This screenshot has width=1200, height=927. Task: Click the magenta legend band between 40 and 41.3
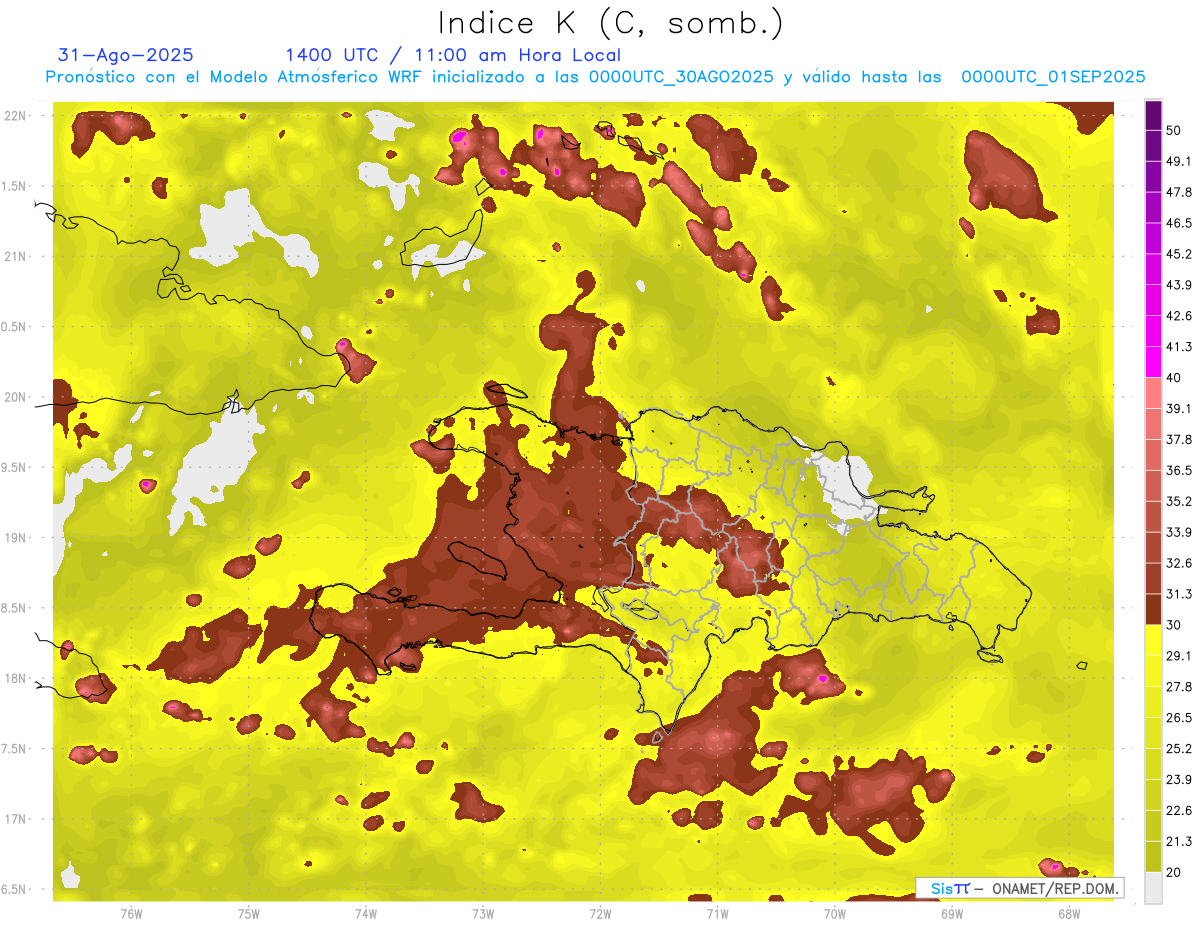coord(1153,362)
